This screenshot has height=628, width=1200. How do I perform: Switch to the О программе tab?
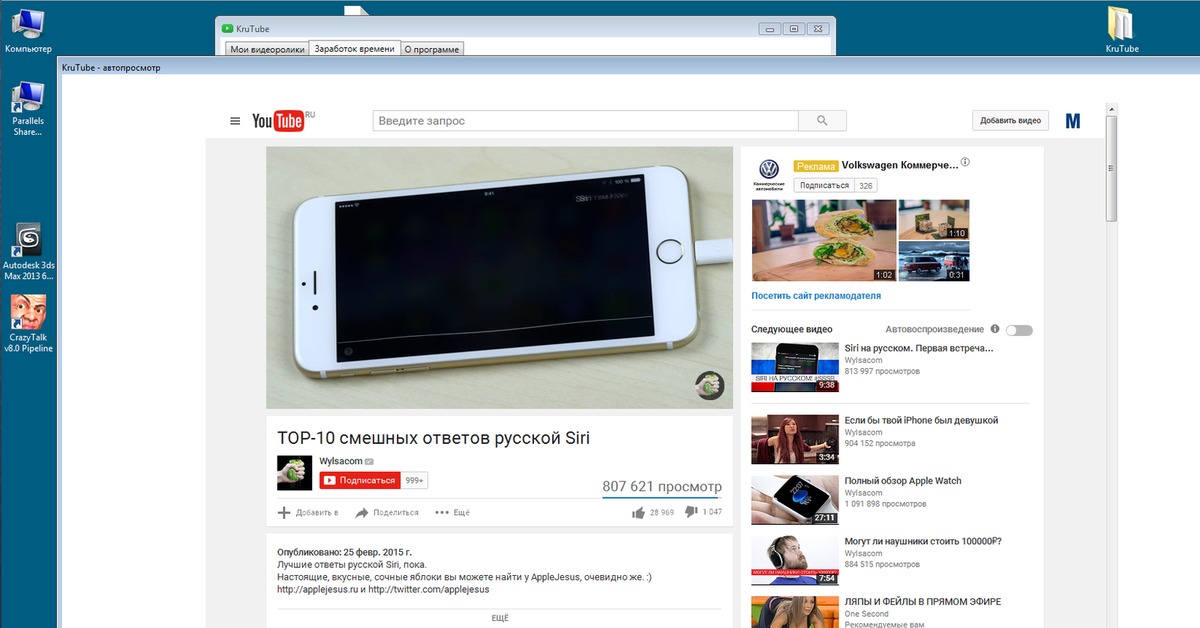pos(431,48)
